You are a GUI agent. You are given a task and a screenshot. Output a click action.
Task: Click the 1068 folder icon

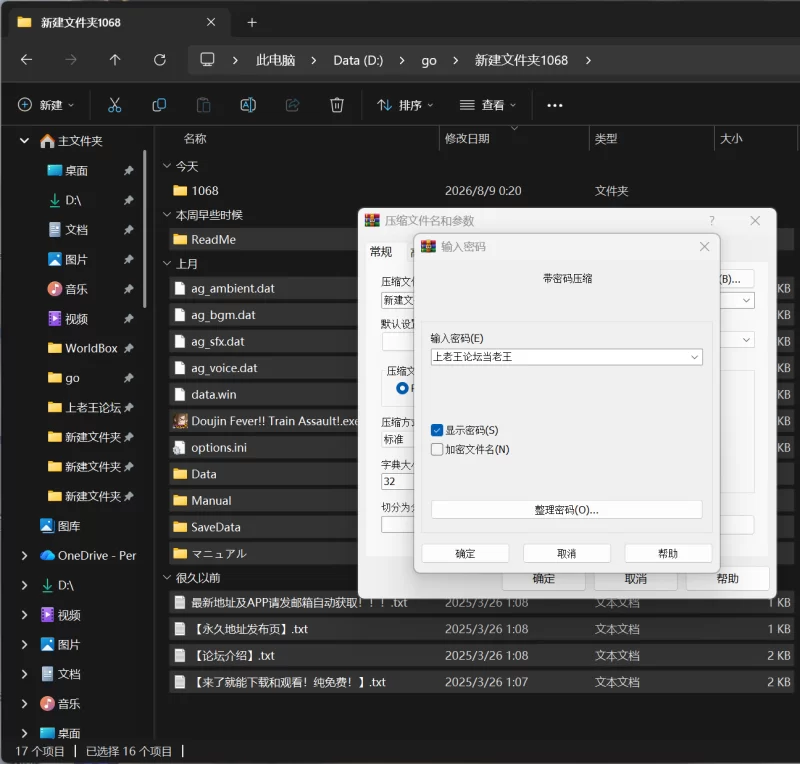click(180, 190)
